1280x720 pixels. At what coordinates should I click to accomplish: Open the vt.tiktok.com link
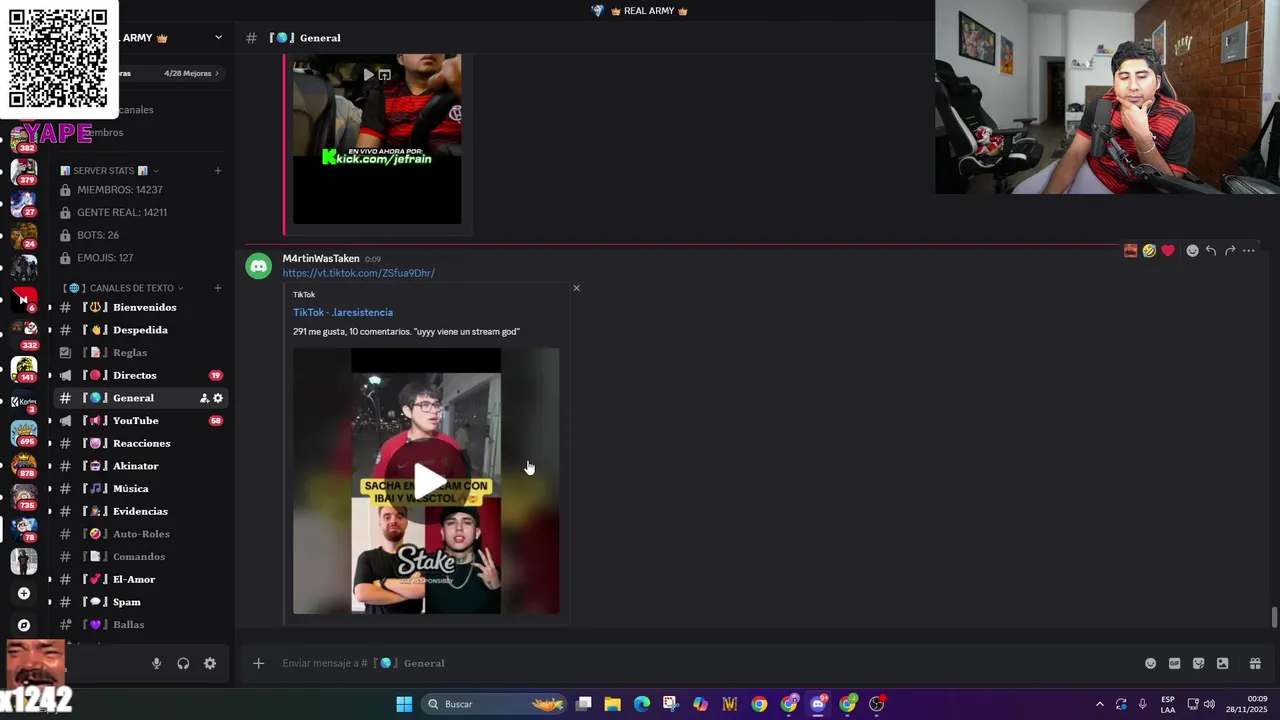point(358,273)
